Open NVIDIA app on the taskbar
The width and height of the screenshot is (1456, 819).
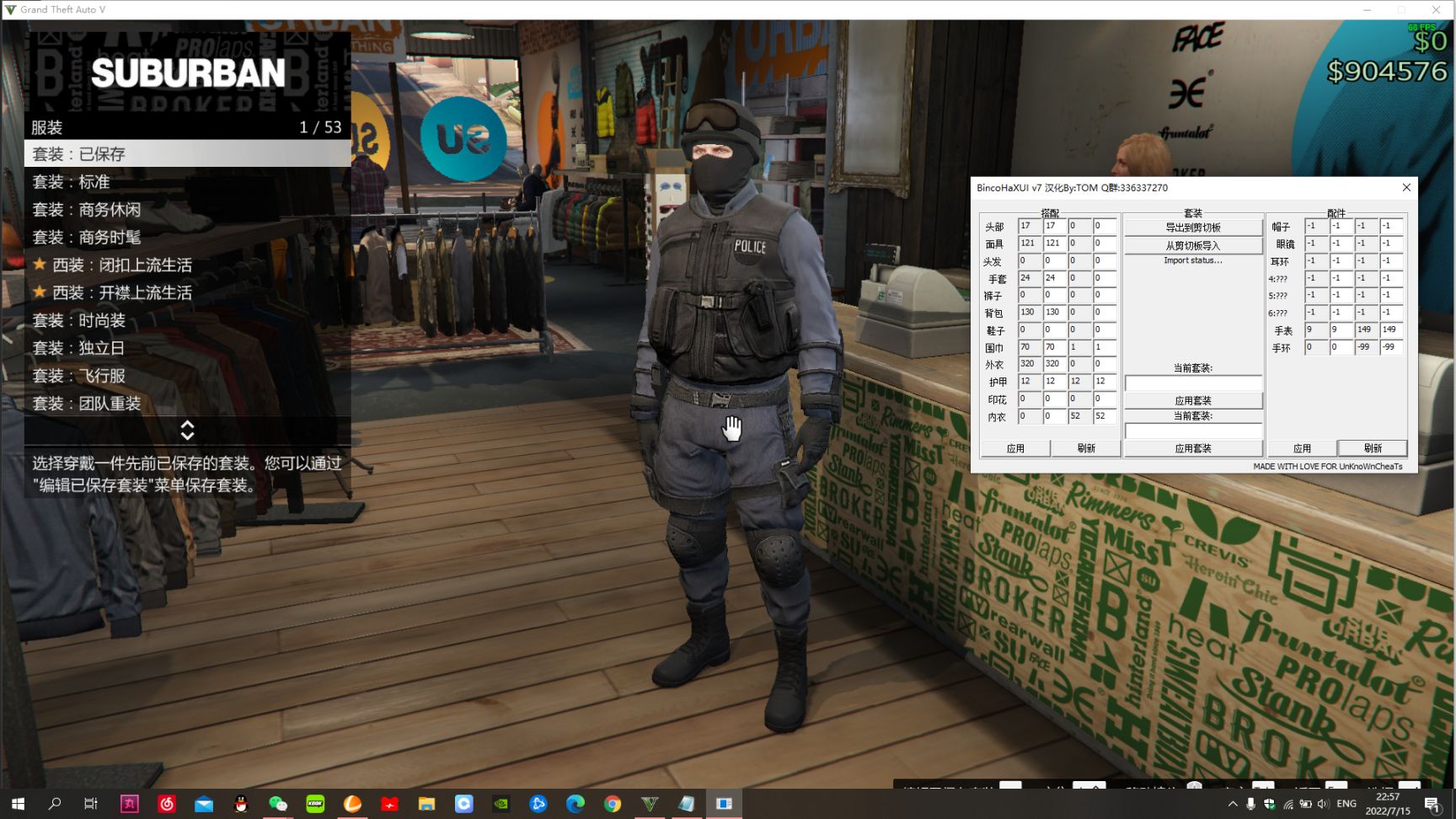500,804
